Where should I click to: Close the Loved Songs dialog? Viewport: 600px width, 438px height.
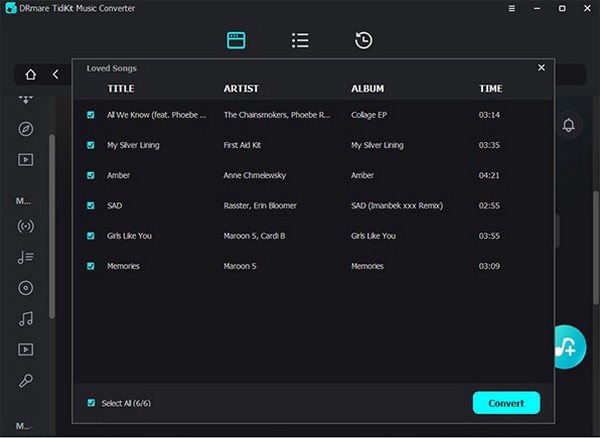coord(541,68)
